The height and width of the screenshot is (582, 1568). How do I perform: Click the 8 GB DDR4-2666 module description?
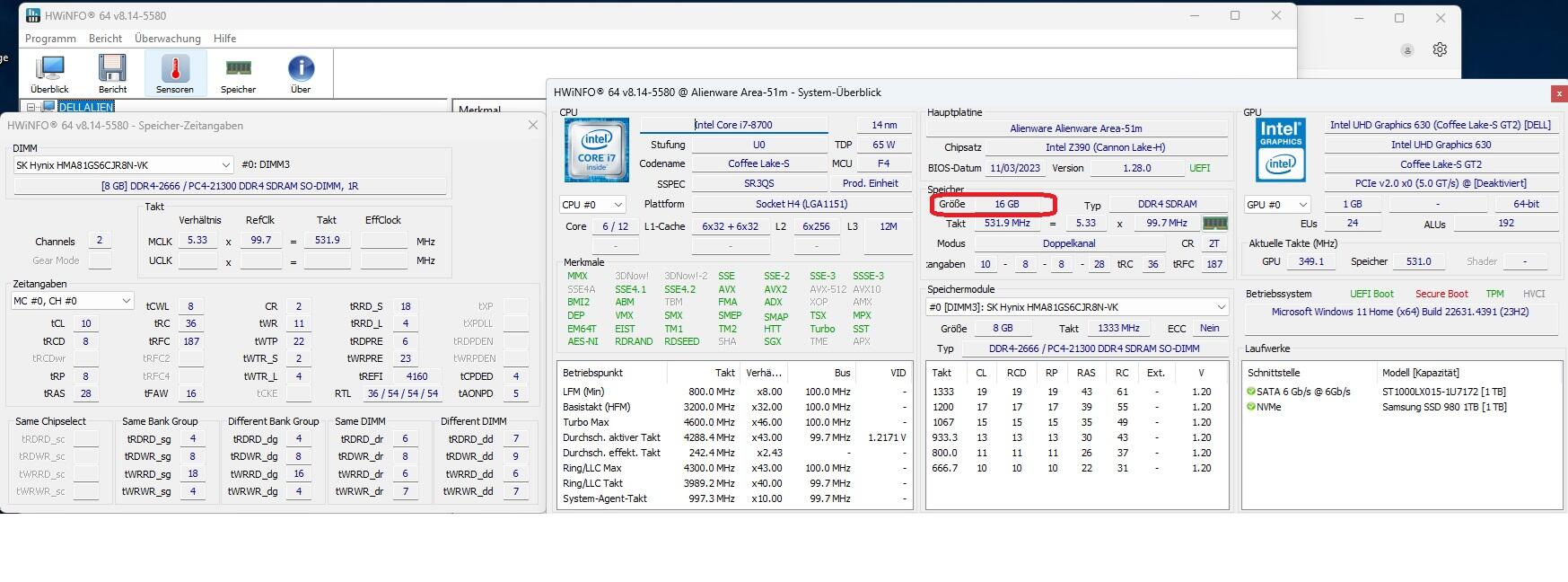click(230, 186)
